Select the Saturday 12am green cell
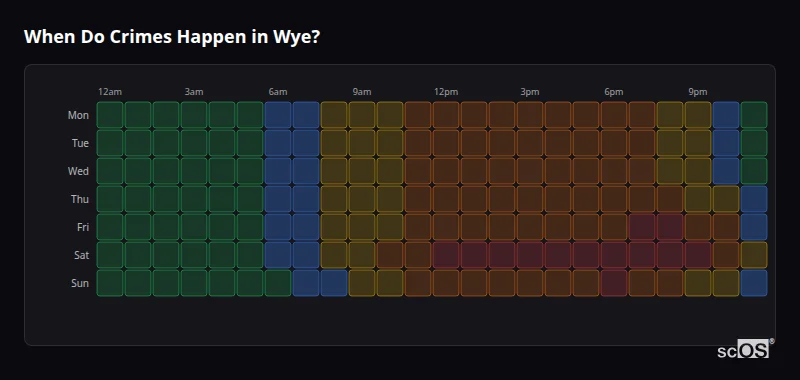This screenshot has height=380, width=800. point(110,255)
